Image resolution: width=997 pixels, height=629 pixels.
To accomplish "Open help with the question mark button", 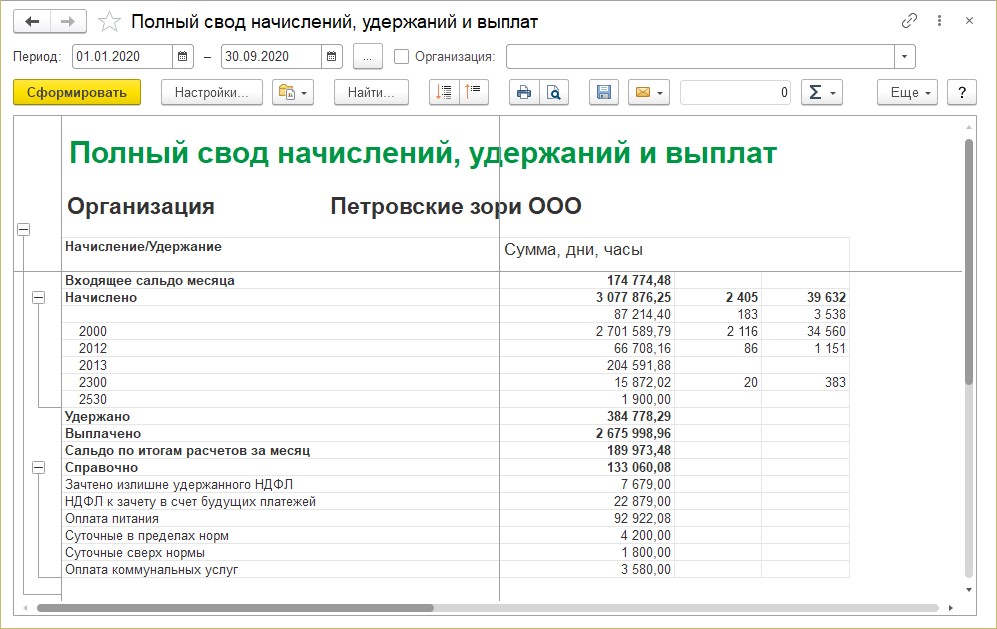I will click(x=962, y=92).
